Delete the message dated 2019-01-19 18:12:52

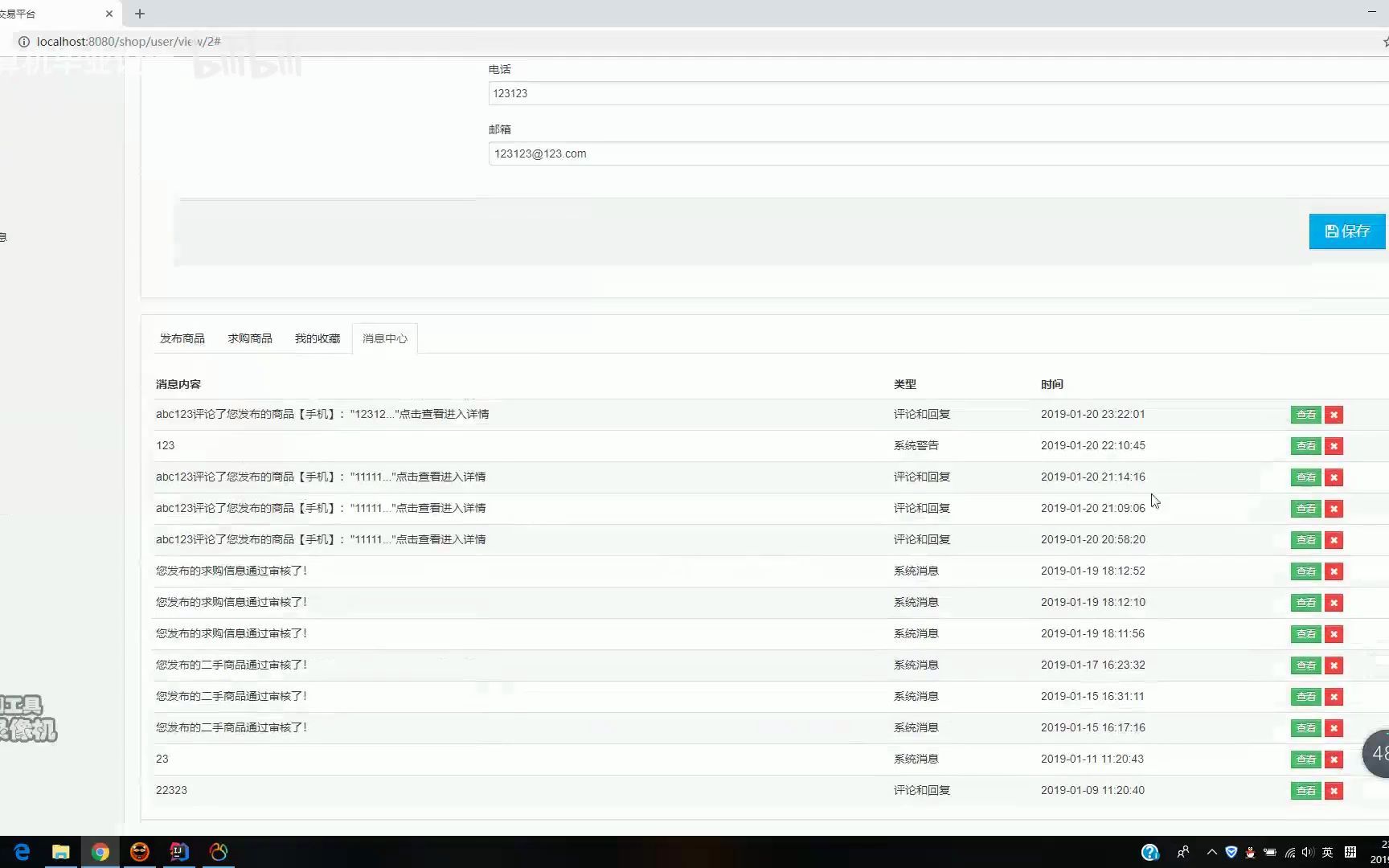click(x=1334, y=571)
